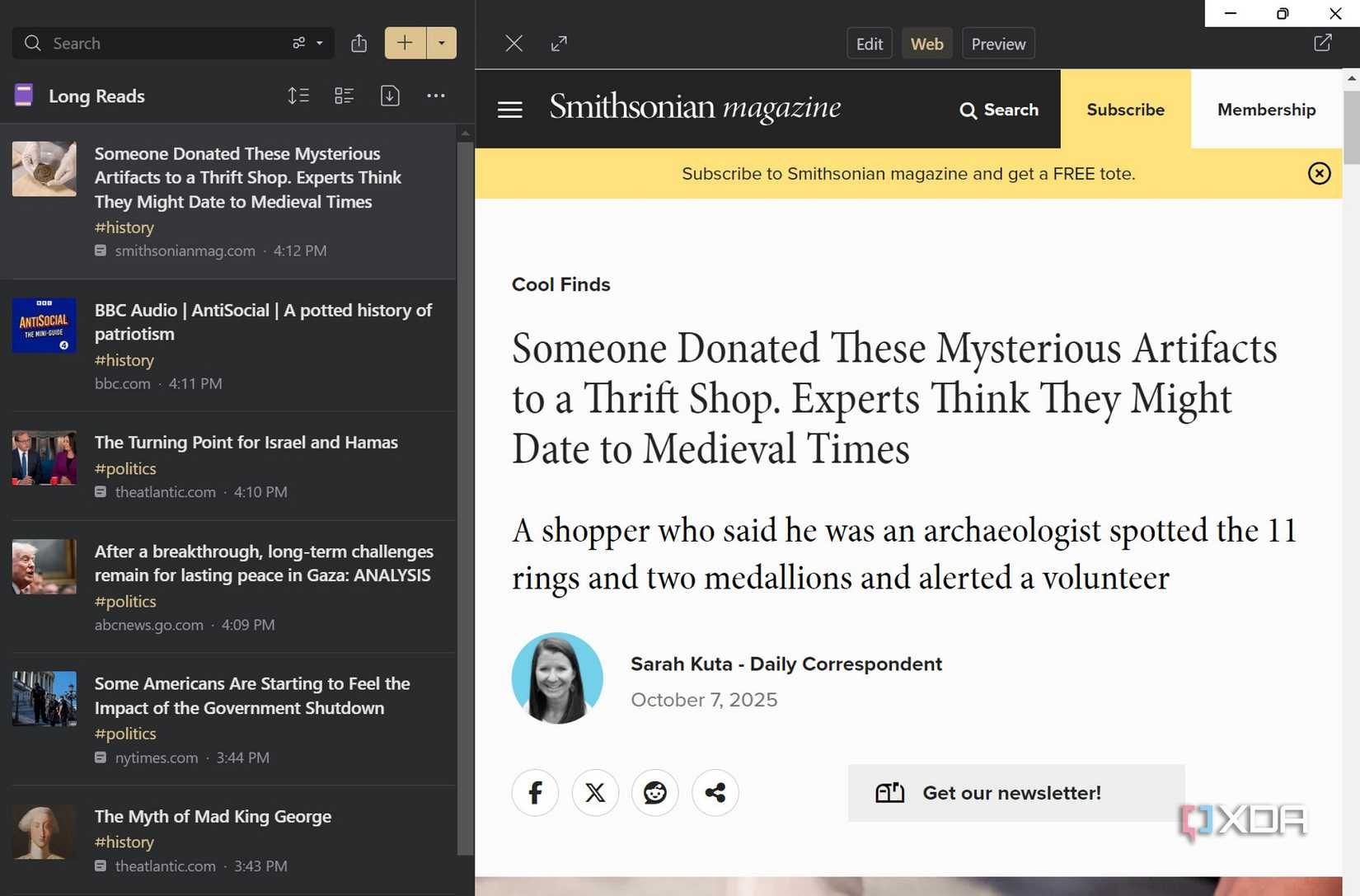Share the article on Reddit

654,793
